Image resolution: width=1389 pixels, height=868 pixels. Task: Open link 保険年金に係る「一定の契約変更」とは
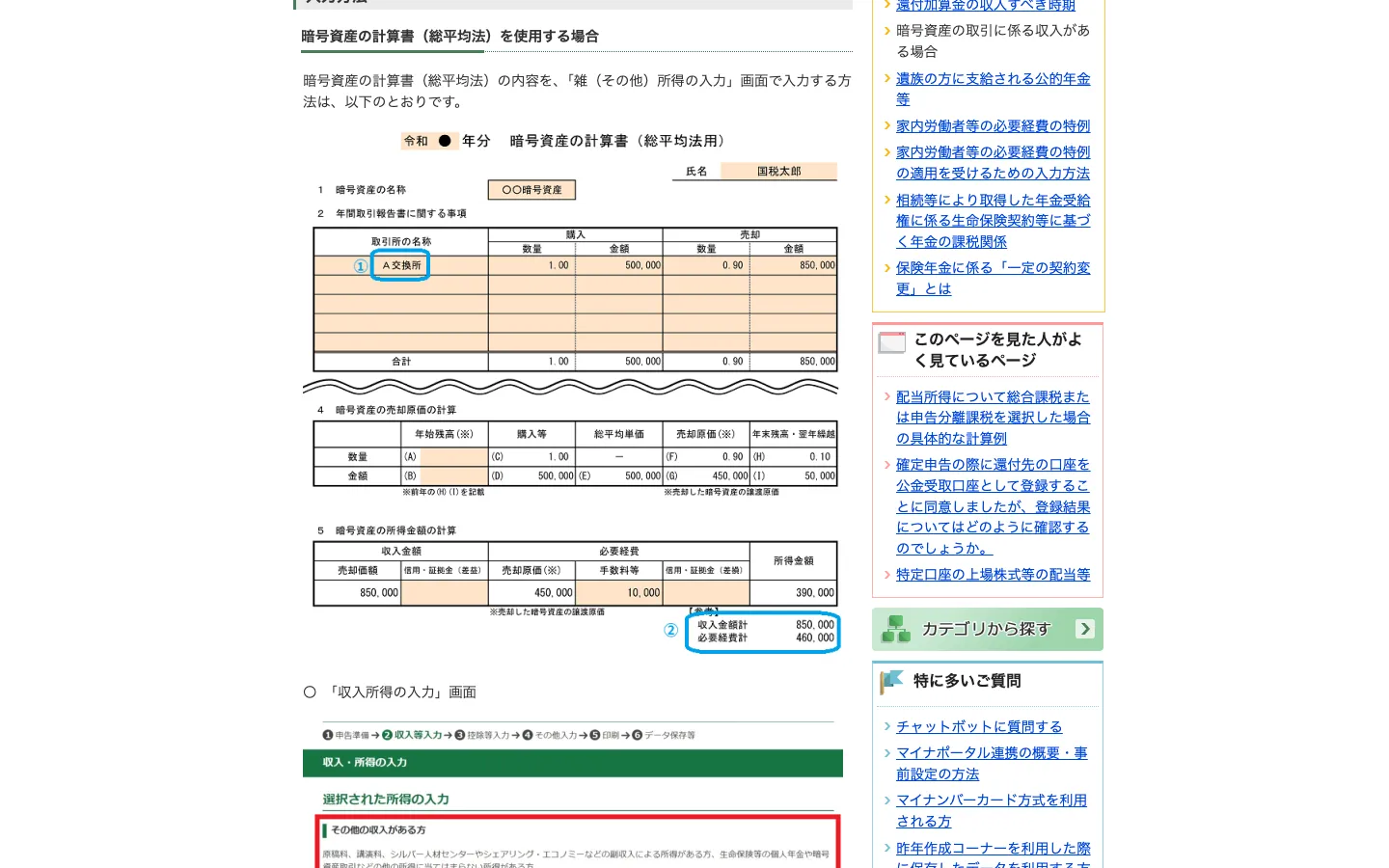993,278
